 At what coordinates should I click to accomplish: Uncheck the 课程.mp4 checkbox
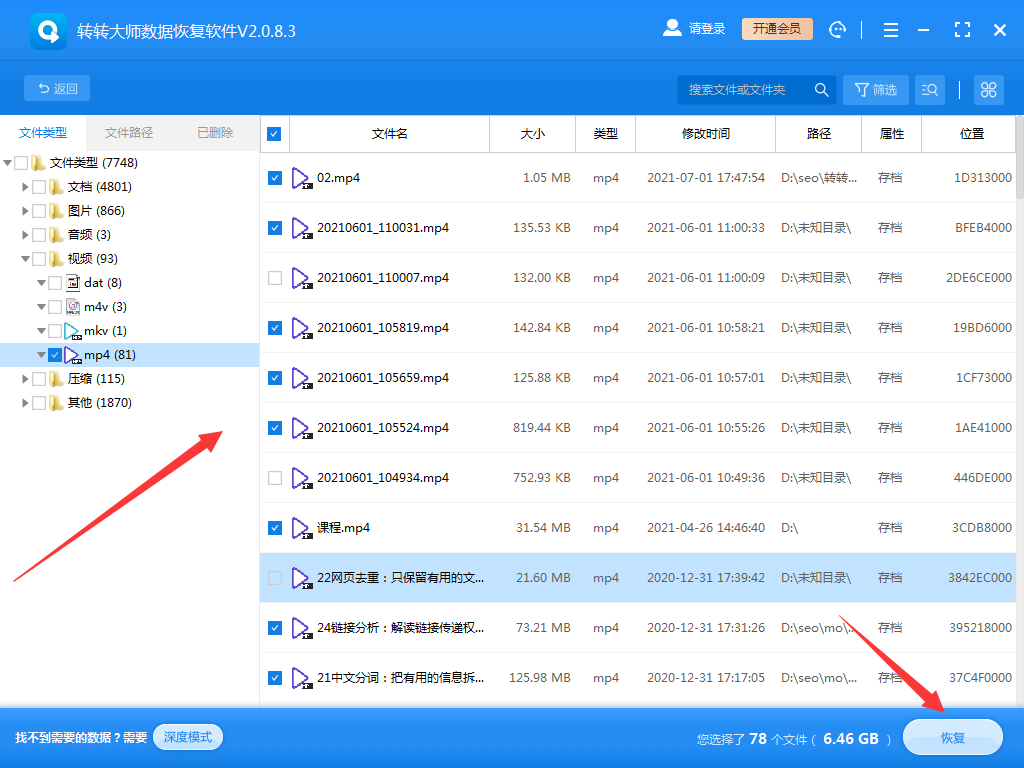(275, 528)
